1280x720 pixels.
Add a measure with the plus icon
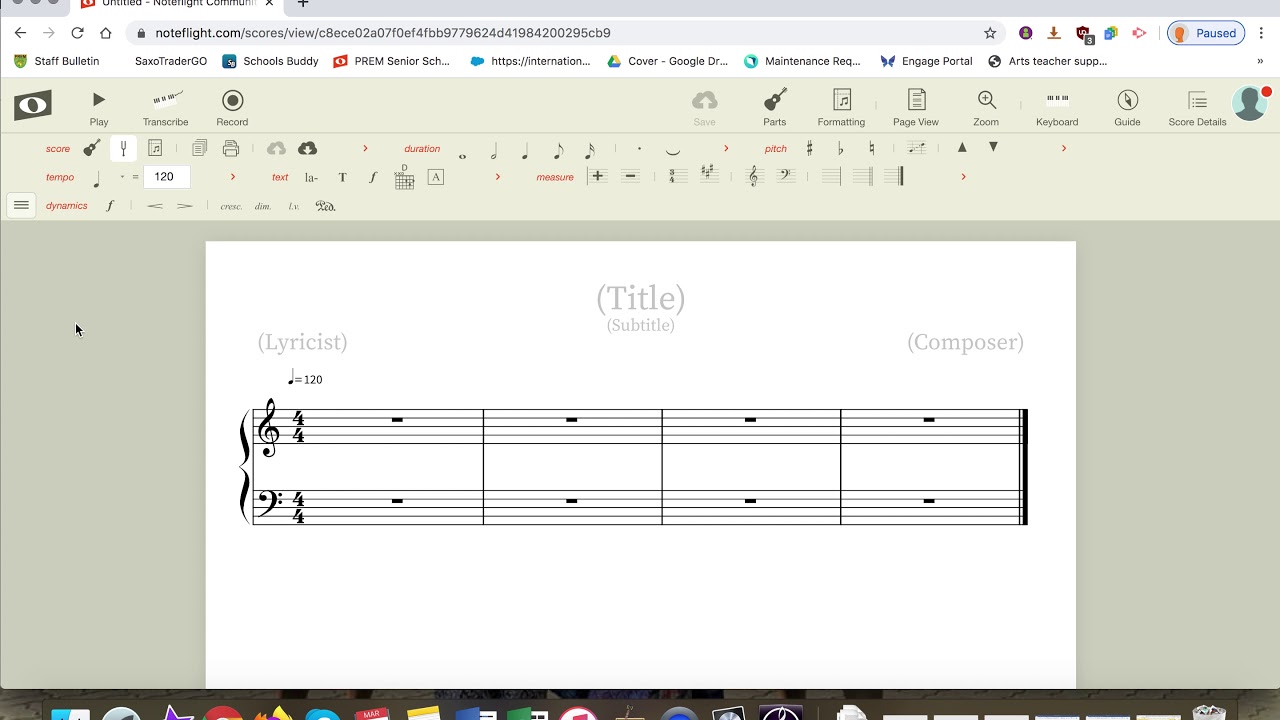point(598,176)
